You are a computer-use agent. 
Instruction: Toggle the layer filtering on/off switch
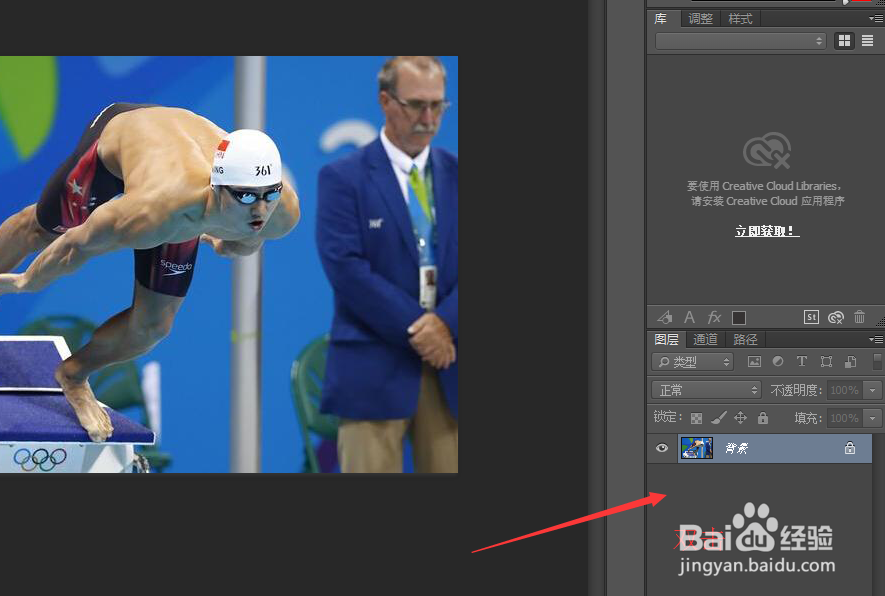[x=877, y=362]
